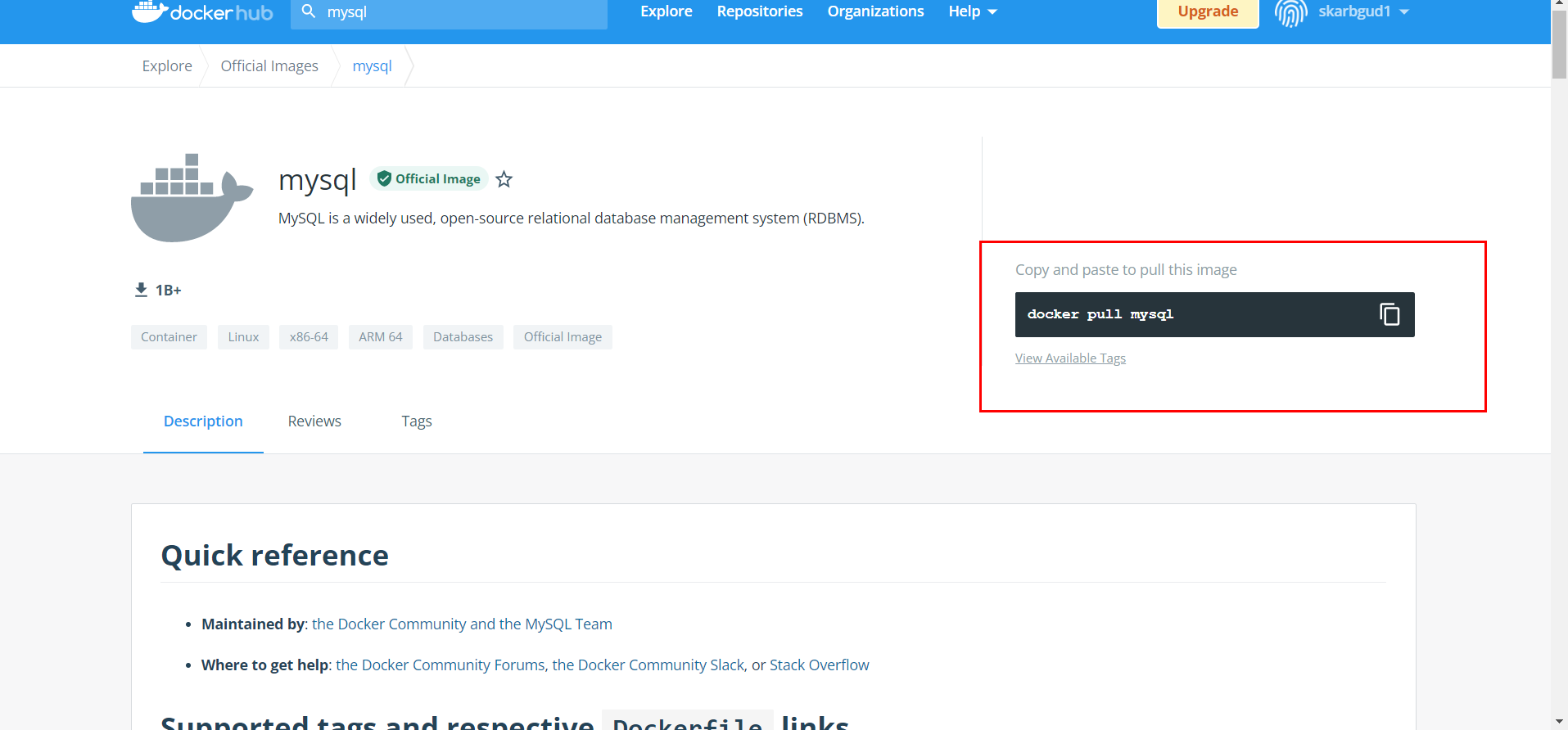1568x730 pixels.
Task: Expand the skarbgud1 account dropdown
Action: click(1363, 11)
